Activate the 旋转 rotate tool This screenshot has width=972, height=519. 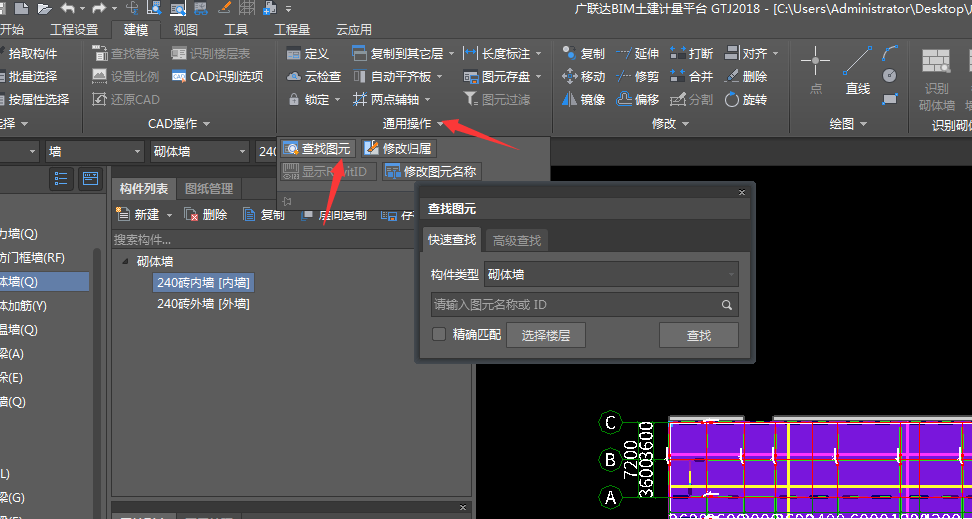(x=746, y=100)
